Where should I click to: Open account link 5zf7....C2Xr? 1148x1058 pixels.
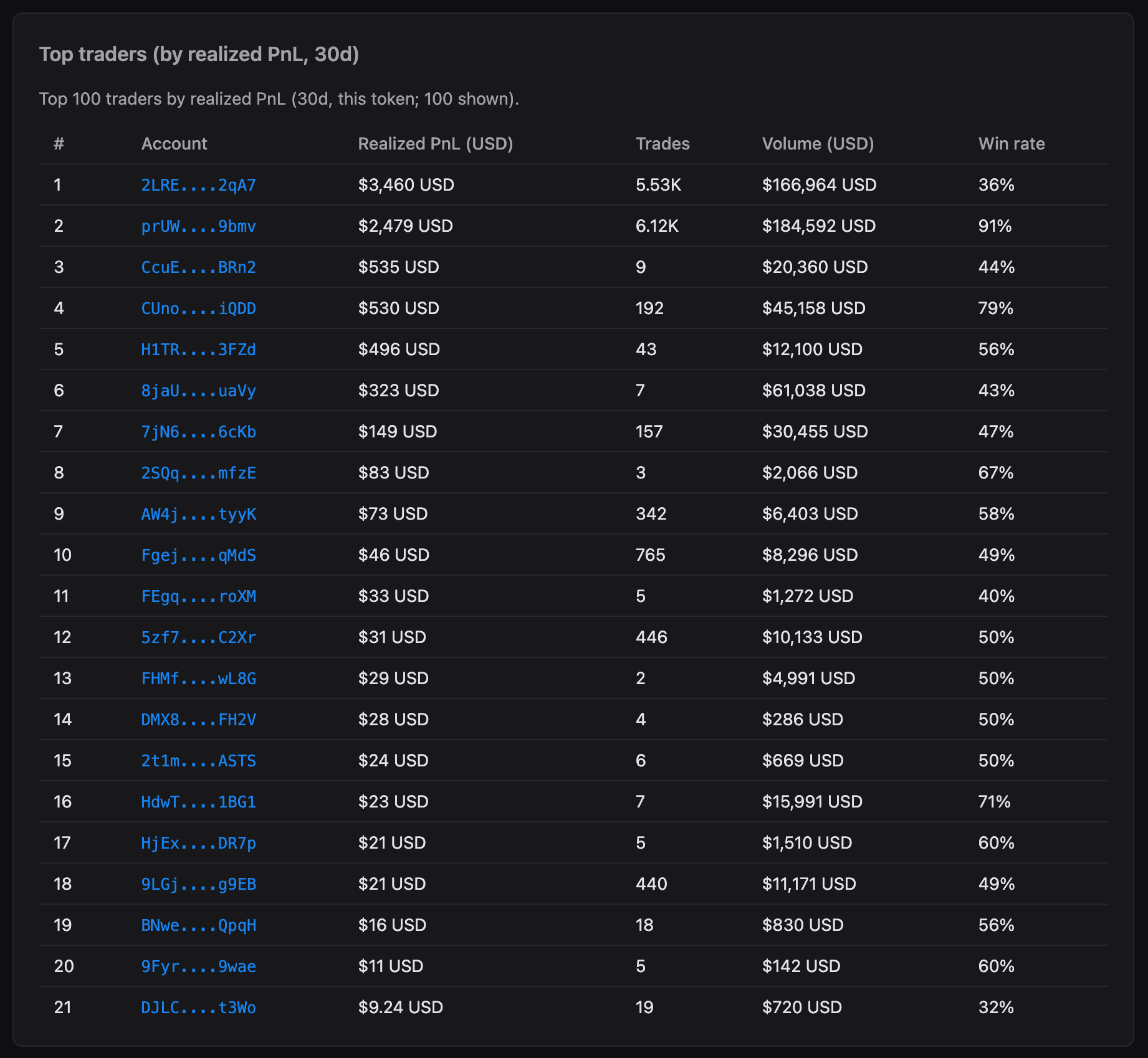click(198, 637)
